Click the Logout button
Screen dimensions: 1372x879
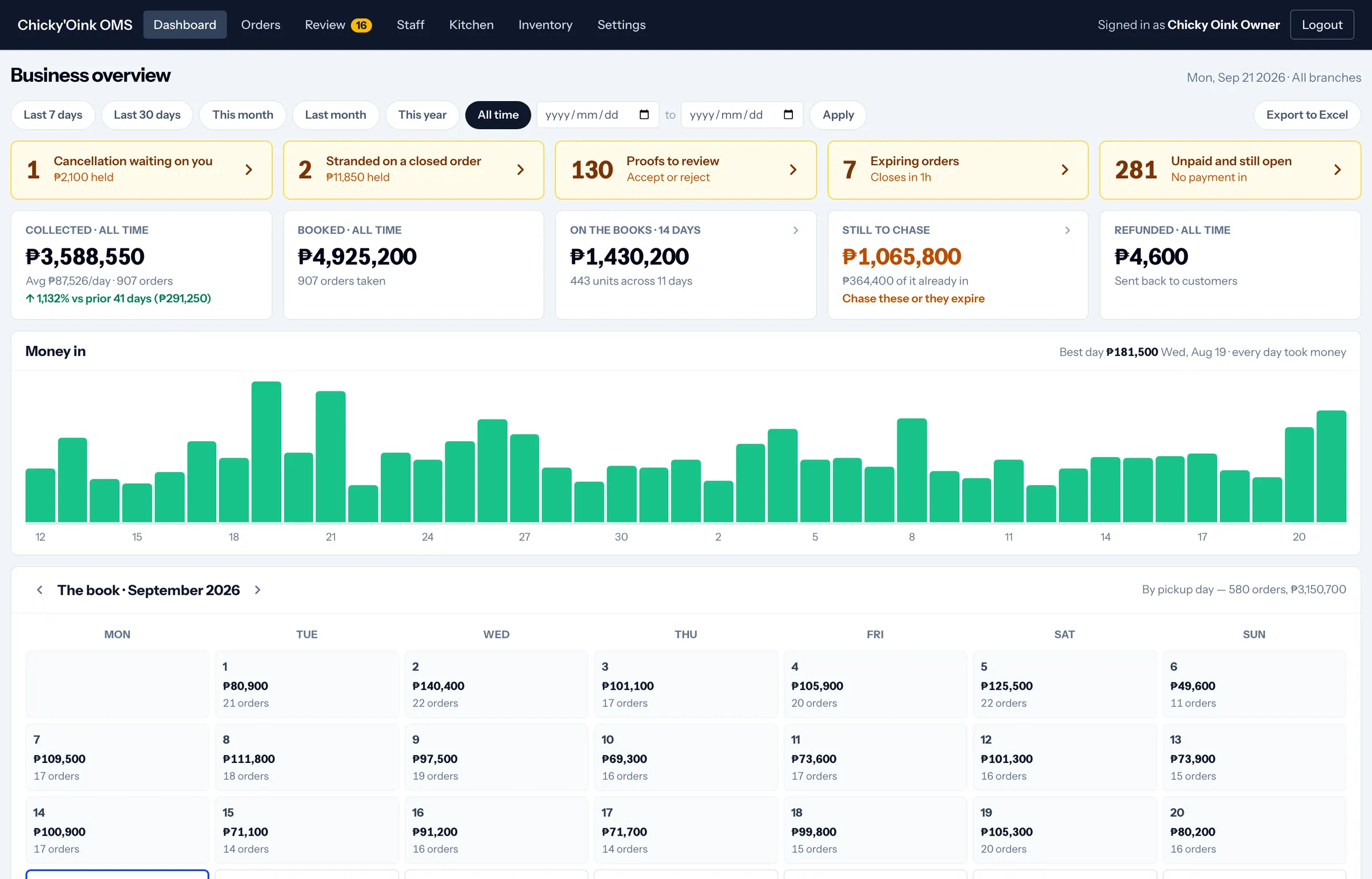tap(1322, 25)
